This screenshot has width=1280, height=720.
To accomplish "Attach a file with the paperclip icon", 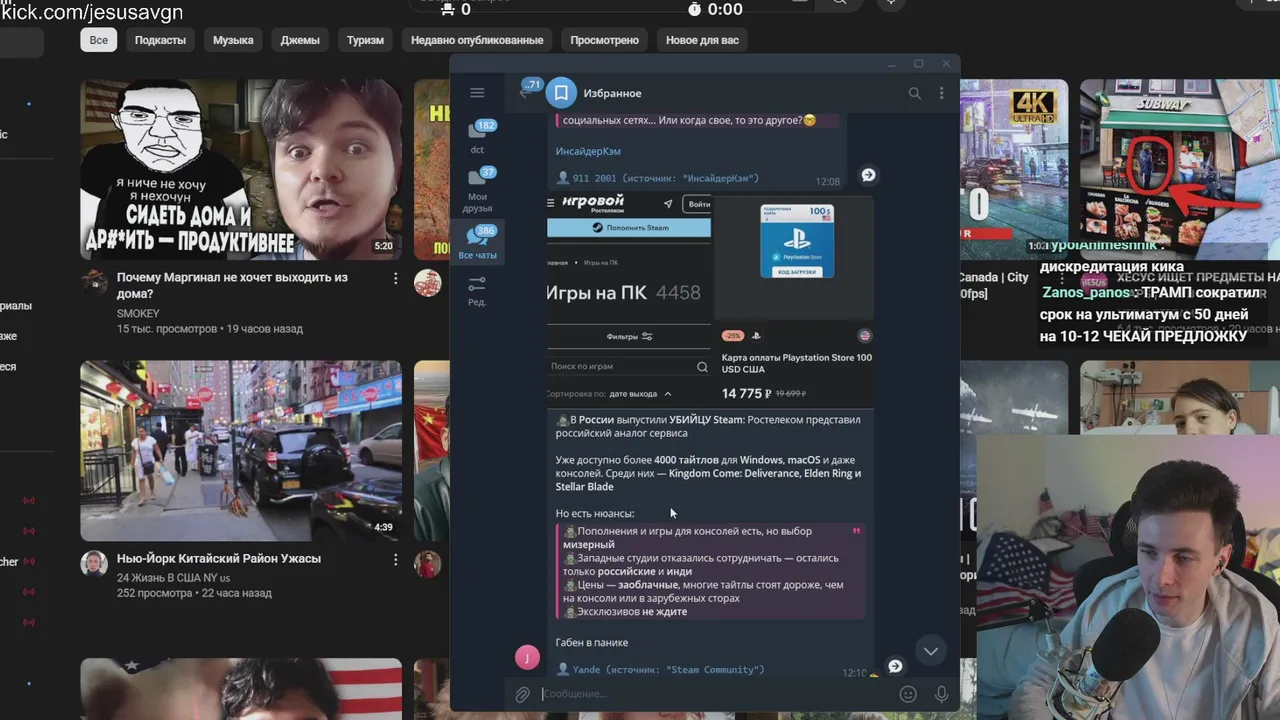I will 522,694.
